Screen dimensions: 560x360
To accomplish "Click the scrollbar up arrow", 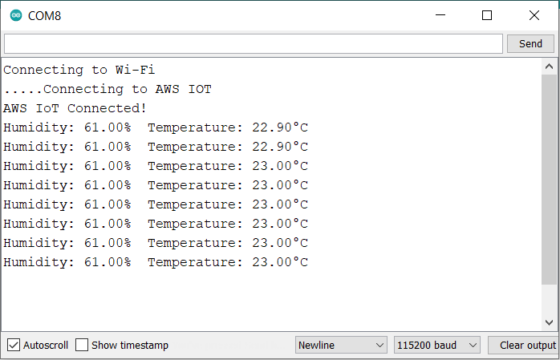I will [549, 66].
